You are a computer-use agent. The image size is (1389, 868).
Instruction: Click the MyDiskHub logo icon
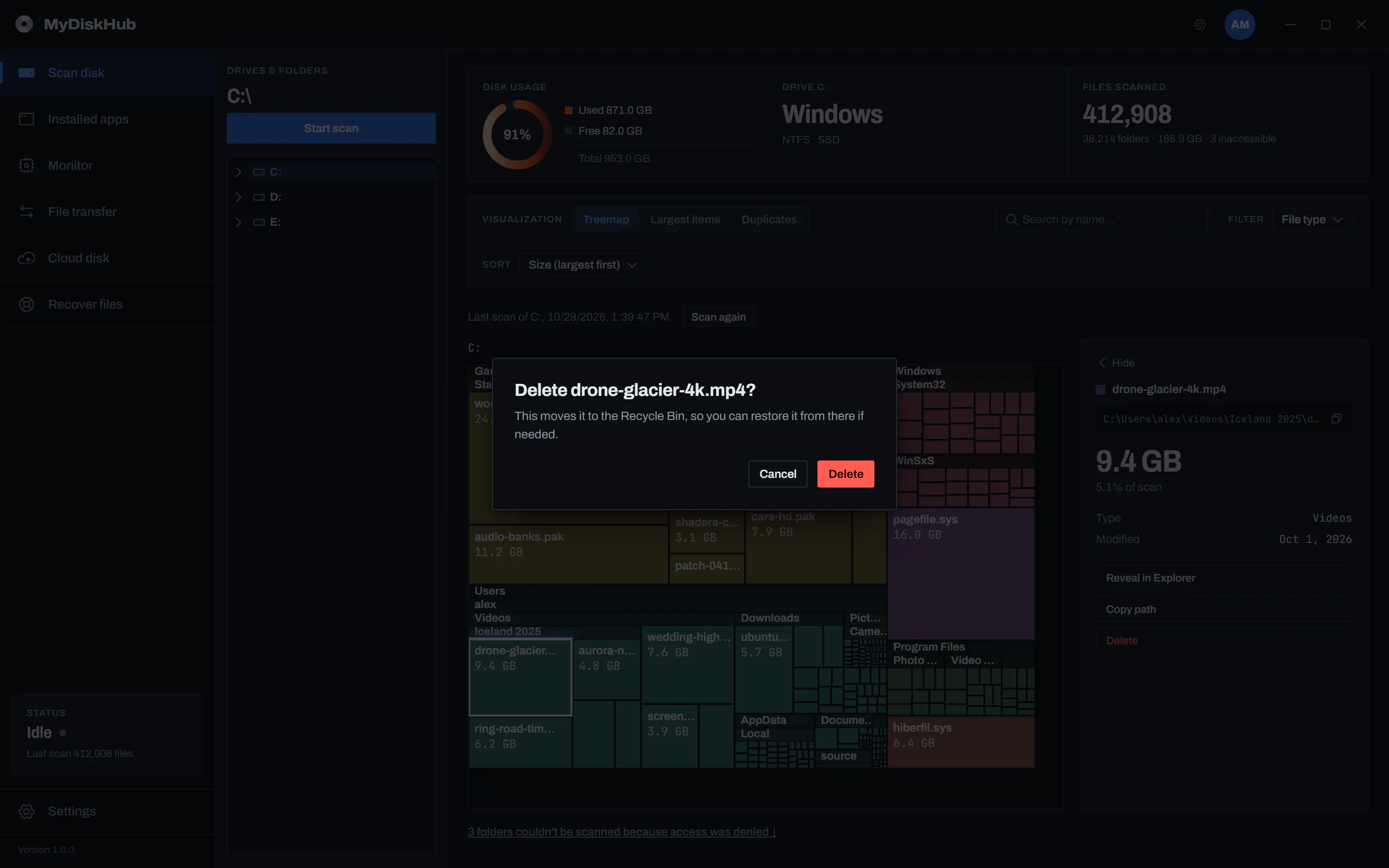click(x=24, y=24)
